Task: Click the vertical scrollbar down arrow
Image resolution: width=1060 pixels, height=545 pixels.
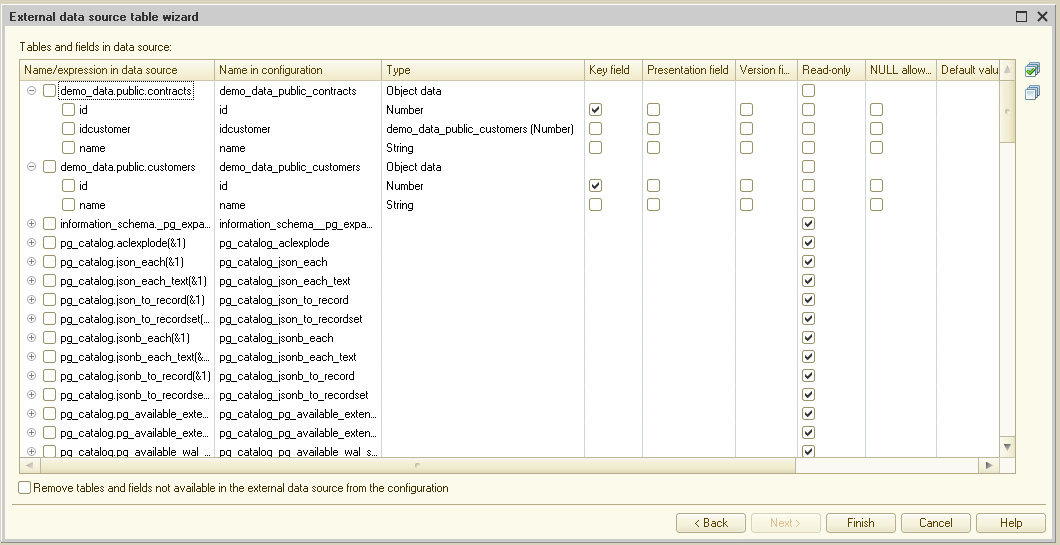Action: (x=1007, y=446)
